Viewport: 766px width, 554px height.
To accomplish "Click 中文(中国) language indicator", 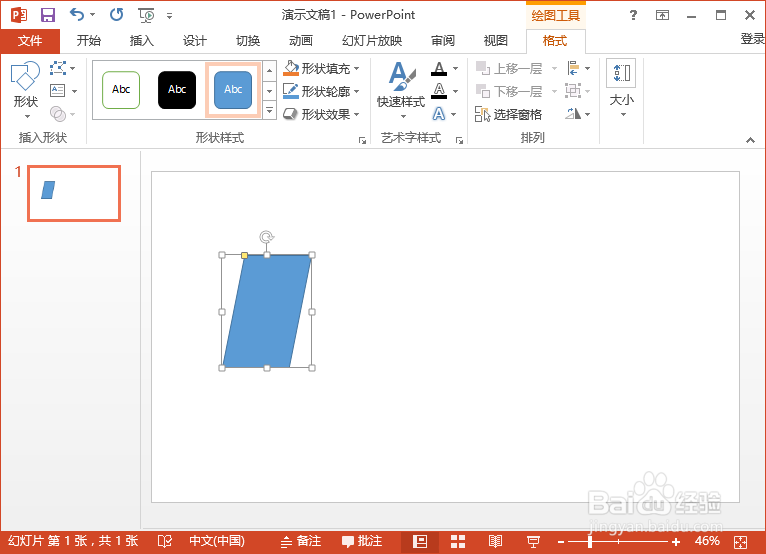I will click(217, 541).
